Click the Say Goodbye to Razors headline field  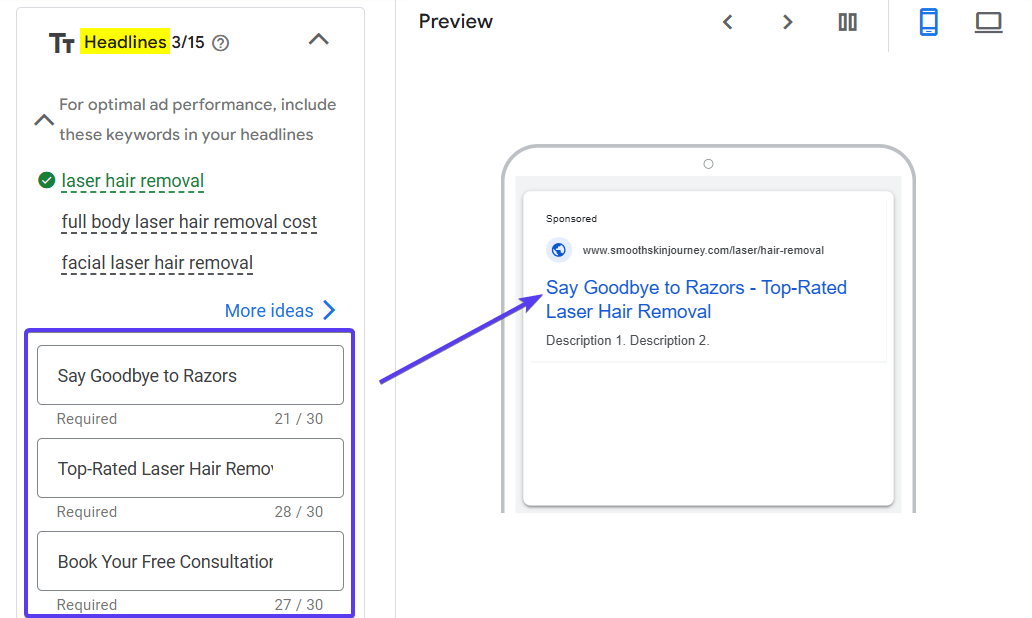coord(190,374)
